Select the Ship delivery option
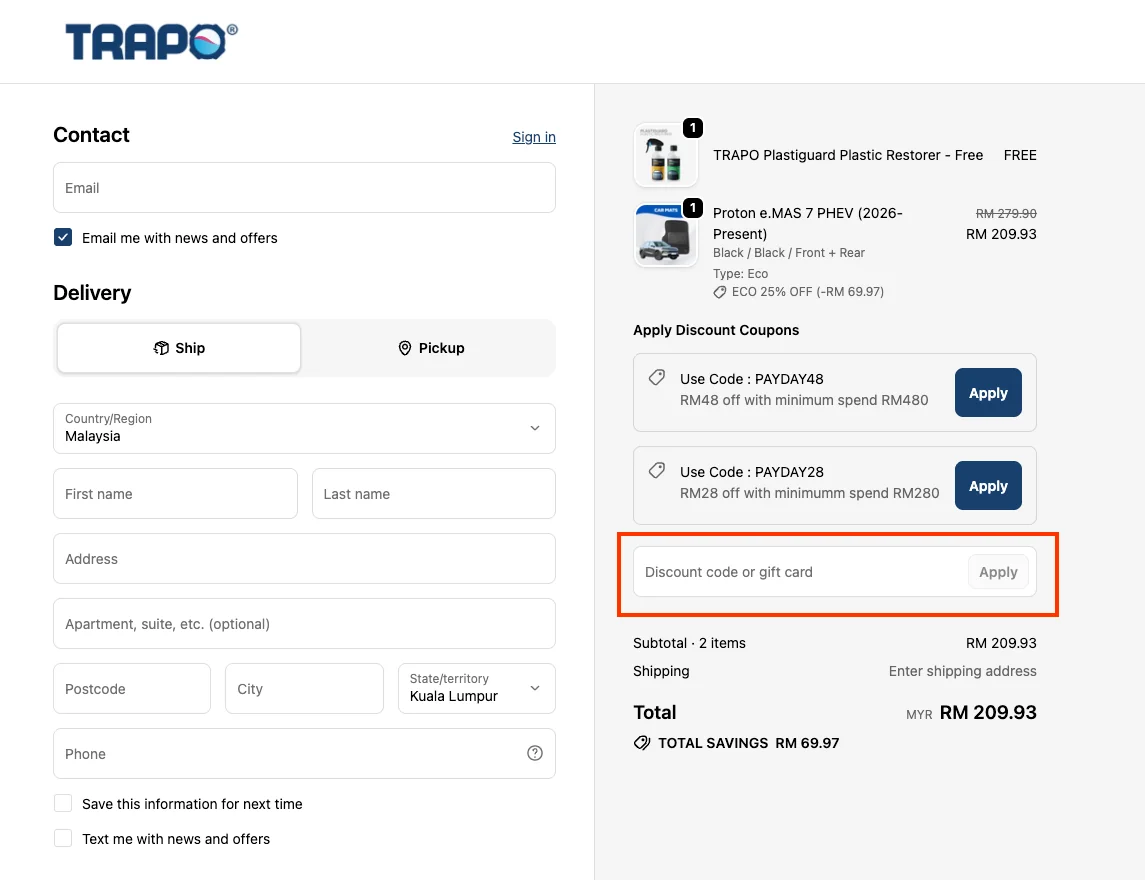1145x880 pixels. pos(179,348)
